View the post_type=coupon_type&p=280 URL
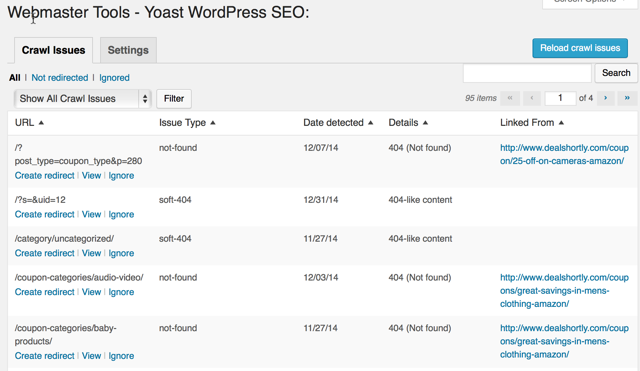Image resolution: width=640 pixels, height=371 pixels. [x=91, y=176]
